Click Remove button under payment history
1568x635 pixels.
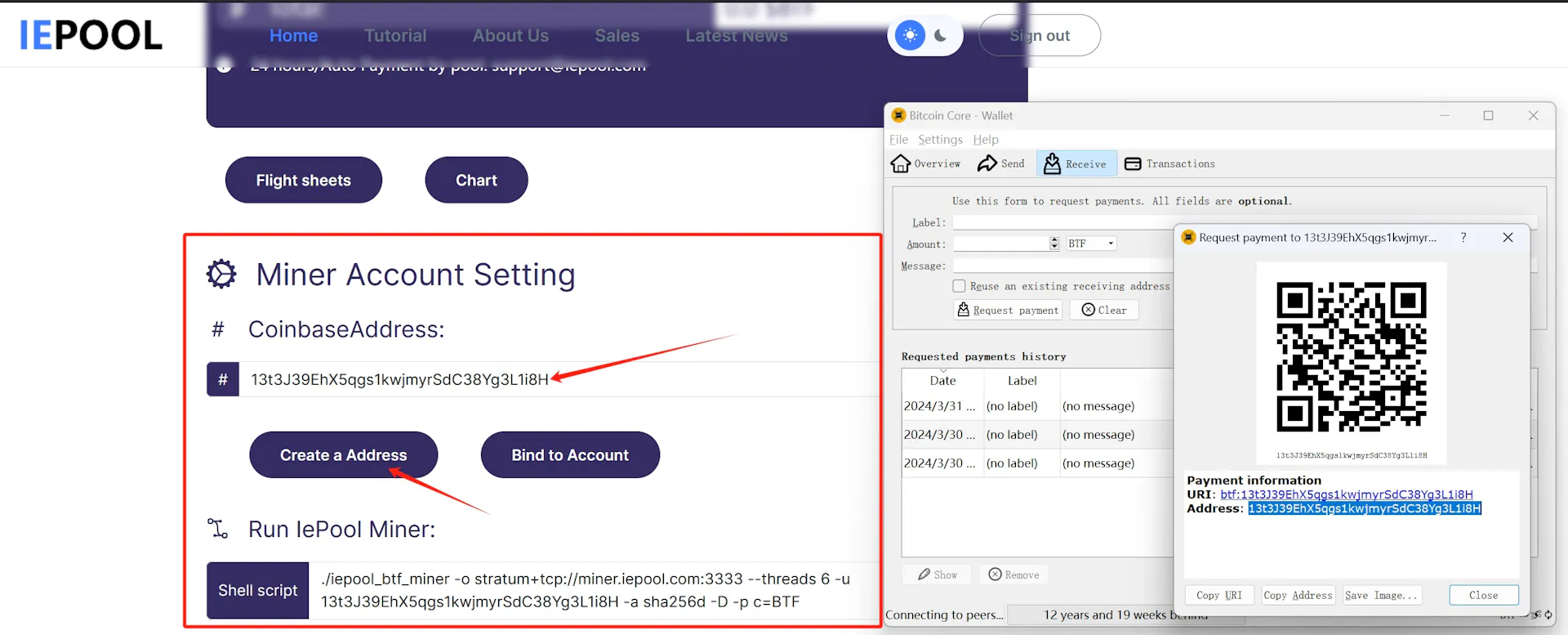[x=1013, y=575]
